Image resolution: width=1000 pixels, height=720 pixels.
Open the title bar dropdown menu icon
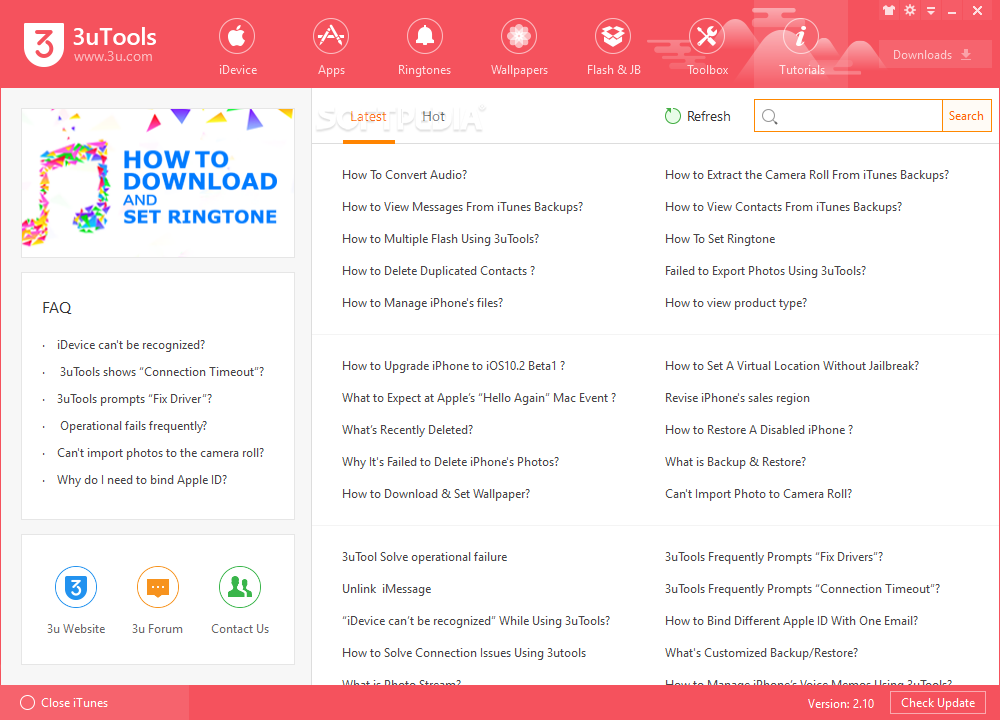[x=931, y=11]
